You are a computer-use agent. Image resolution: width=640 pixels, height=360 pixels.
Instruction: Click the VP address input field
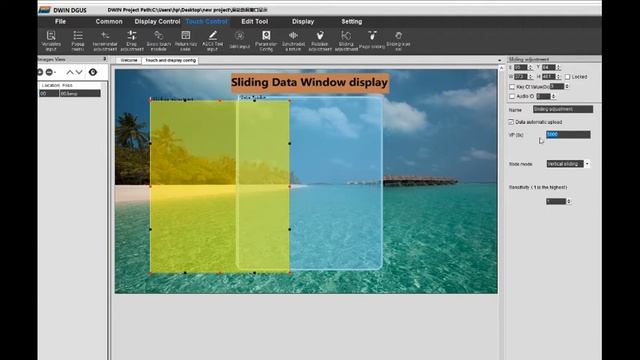click(568, 134)
